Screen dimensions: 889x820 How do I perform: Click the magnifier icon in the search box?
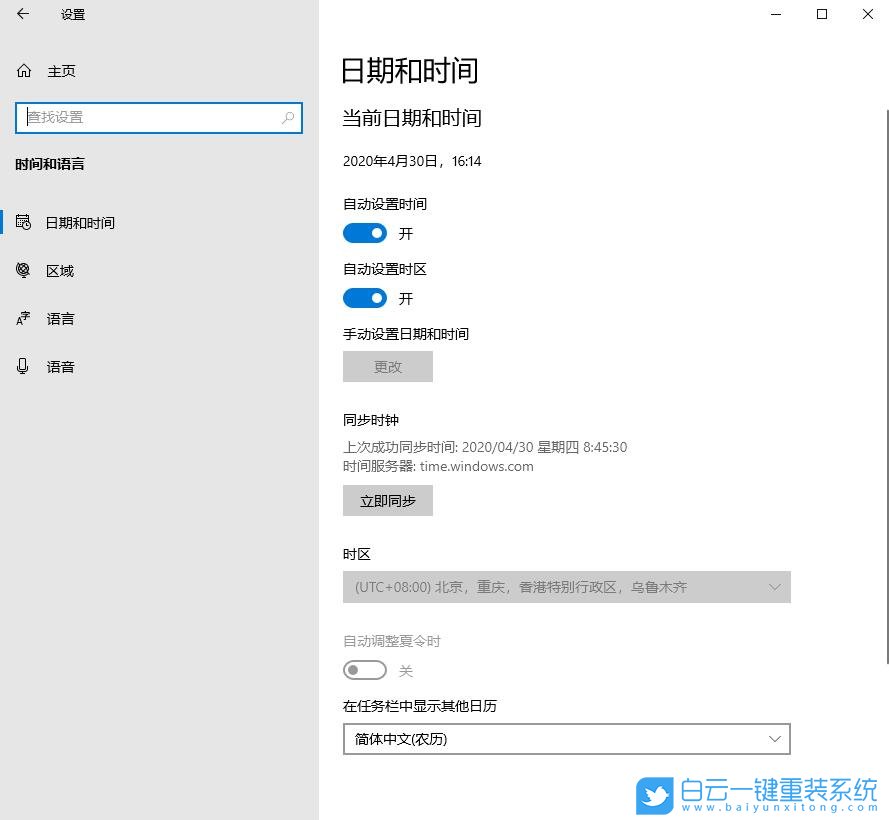[288, 117]
